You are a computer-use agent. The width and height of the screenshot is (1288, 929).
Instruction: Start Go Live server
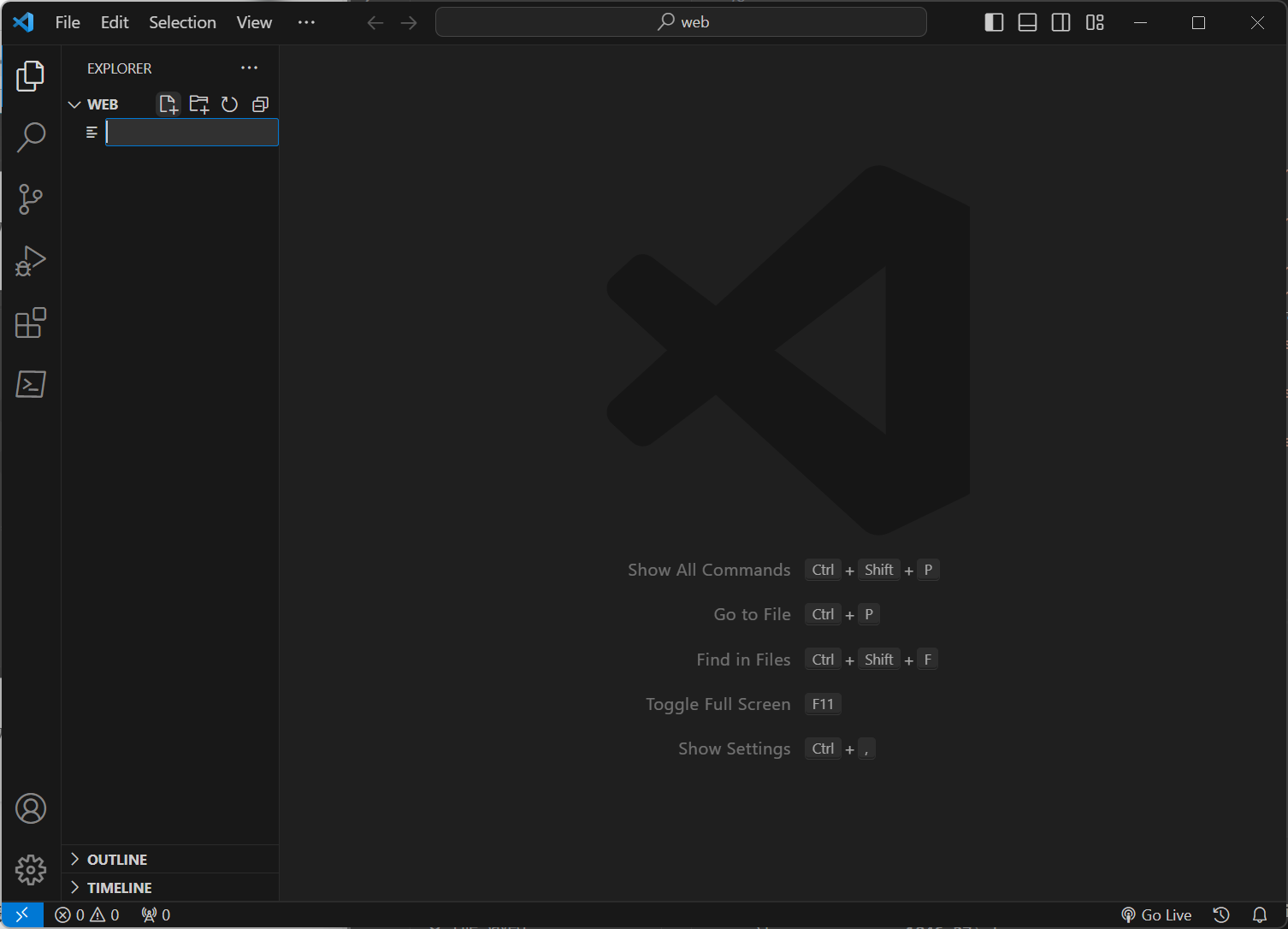pos(1156,914)
